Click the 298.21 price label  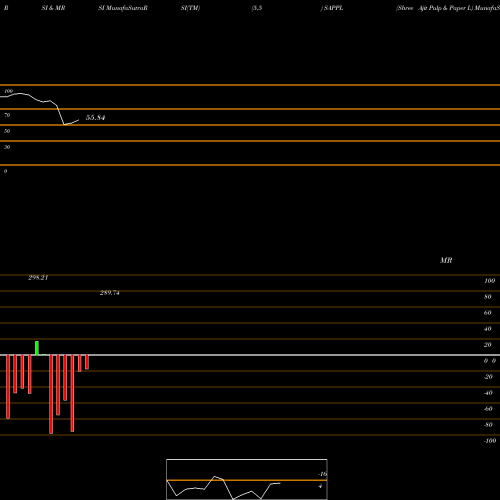[38, 277]
